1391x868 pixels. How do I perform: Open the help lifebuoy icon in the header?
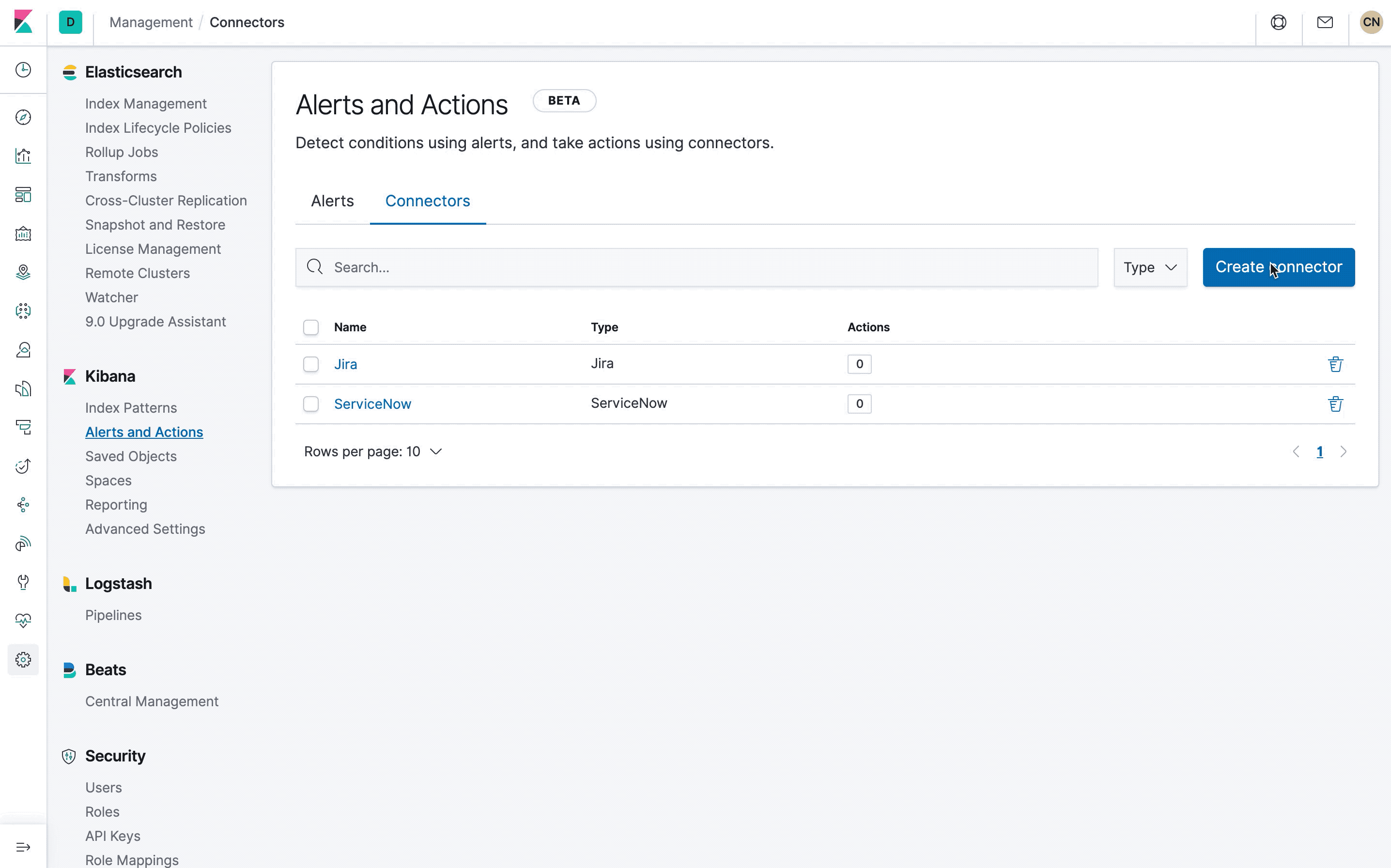point(1278,22)
